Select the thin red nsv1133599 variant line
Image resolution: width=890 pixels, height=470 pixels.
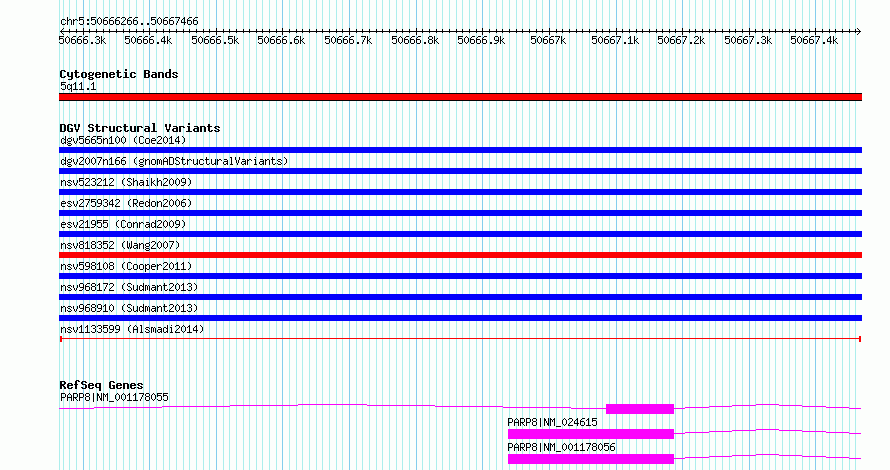[460, 339]
